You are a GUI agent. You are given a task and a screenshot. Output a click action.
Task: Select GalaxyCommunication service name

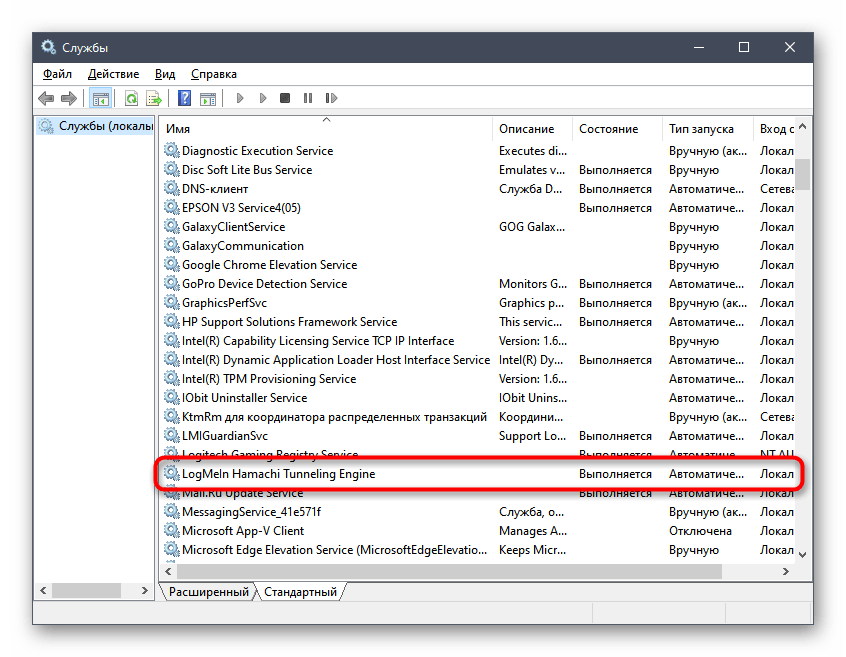coord(243,245)
